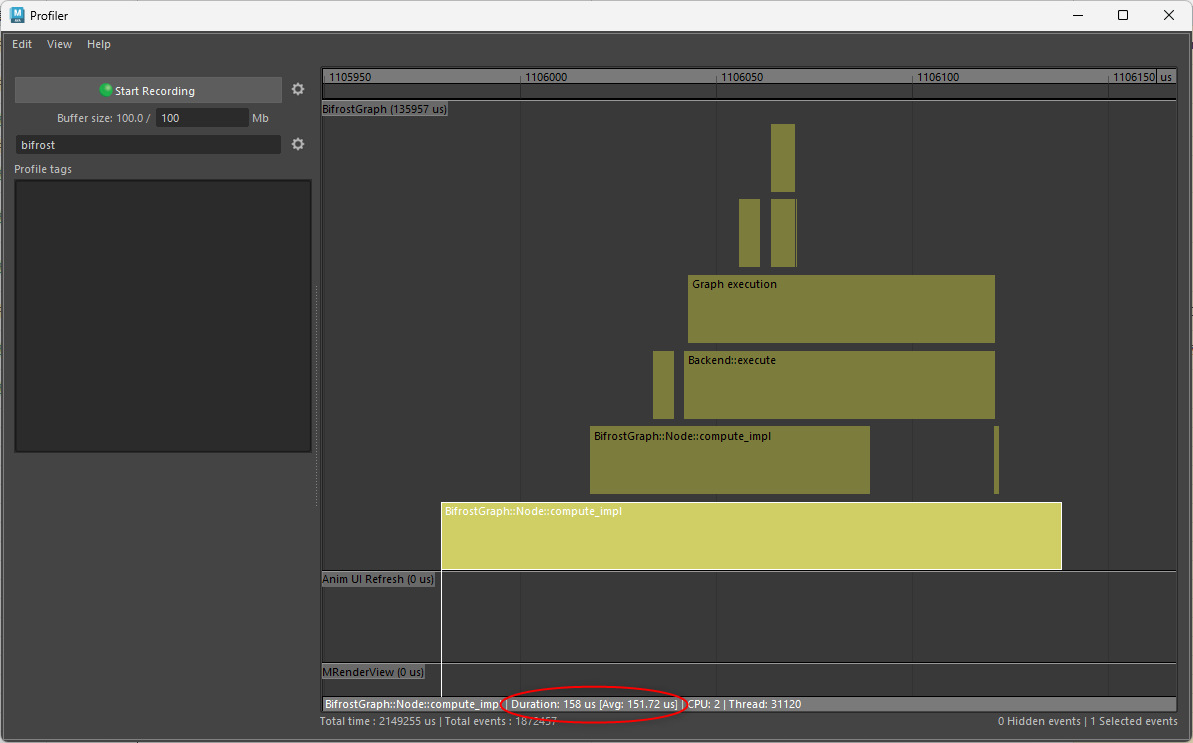The width and height of the screenshot is (1193, 743).
Task: Minimize the Profiler window
Action: click(1078, 15)
